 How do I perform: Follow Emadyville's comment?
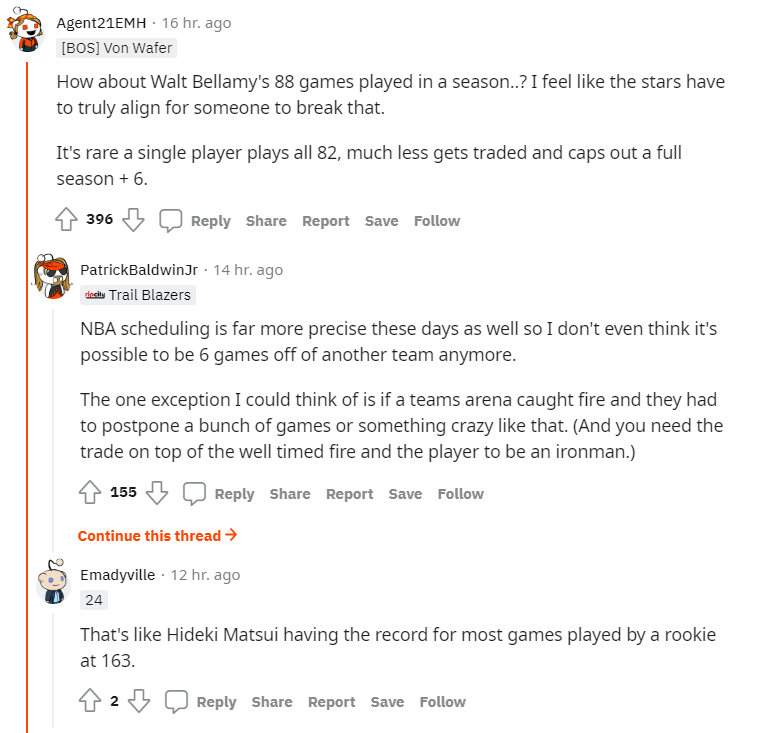(x=443, y=702)
